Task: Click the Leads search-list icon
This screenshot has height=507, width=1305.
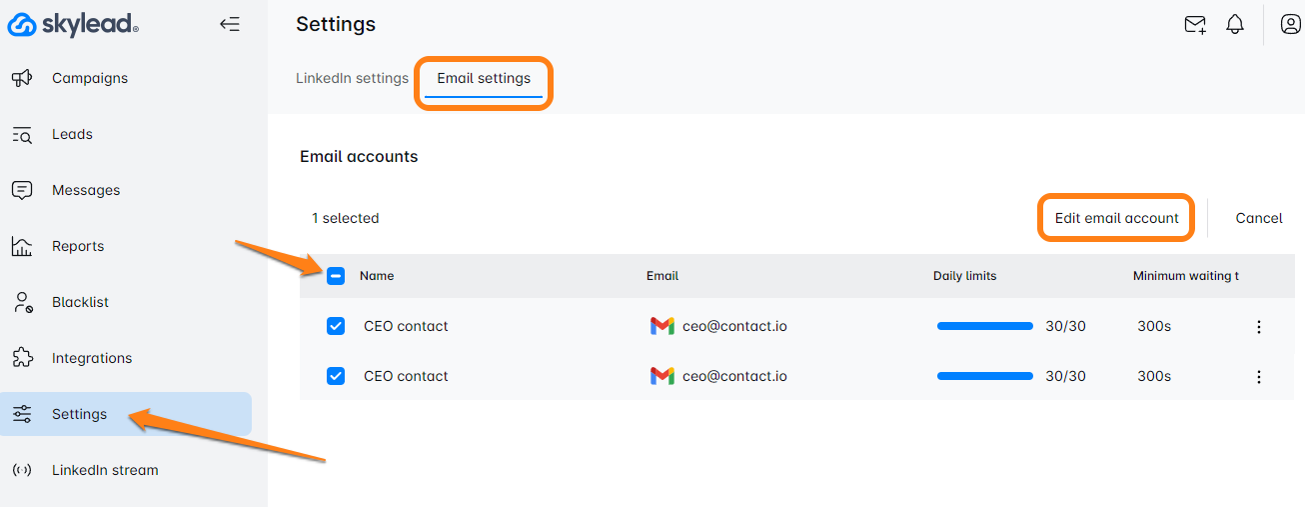Action: coord(22,134)
